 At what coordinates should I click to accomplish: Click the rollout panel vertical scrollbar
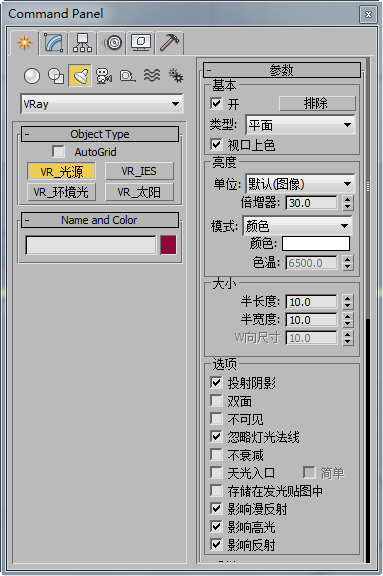point(368,440)
